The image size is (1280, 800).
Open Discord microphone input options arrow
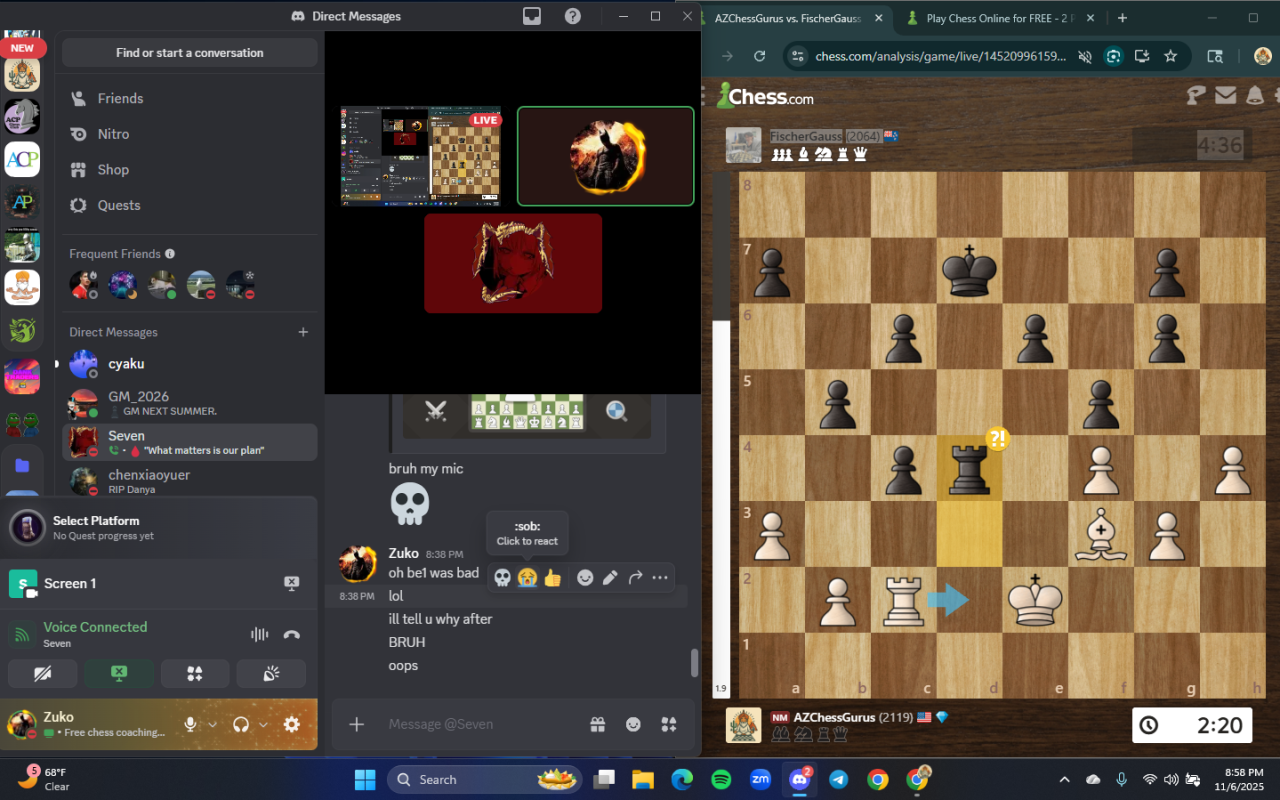point(212,724)
